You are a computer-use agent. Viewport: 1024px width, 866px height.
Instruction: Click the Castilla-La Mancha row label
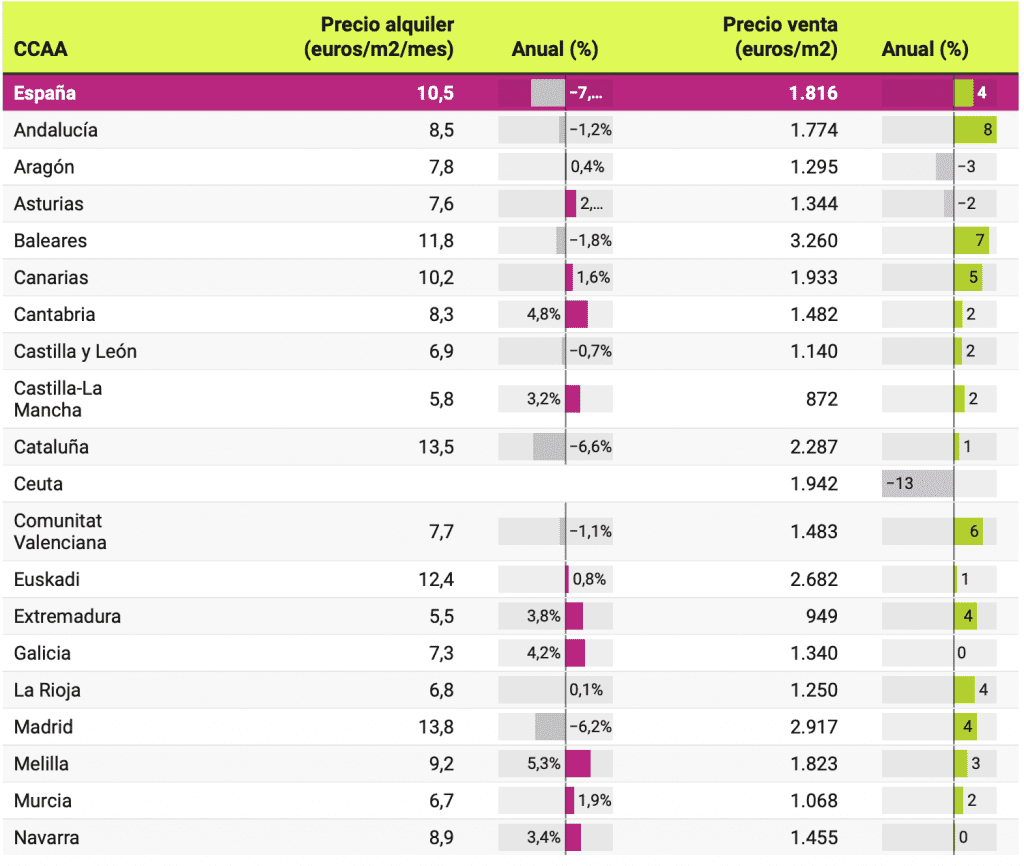[58, 399]
